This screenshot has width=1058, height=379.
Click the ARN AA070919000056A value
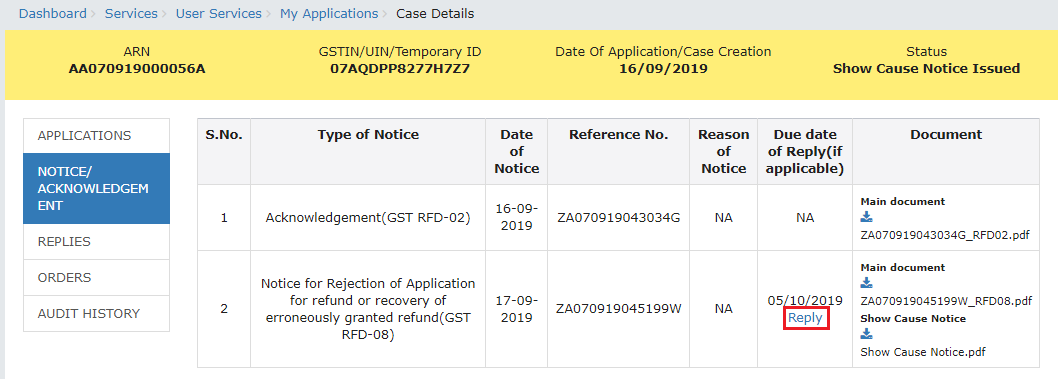coord(137,69)
